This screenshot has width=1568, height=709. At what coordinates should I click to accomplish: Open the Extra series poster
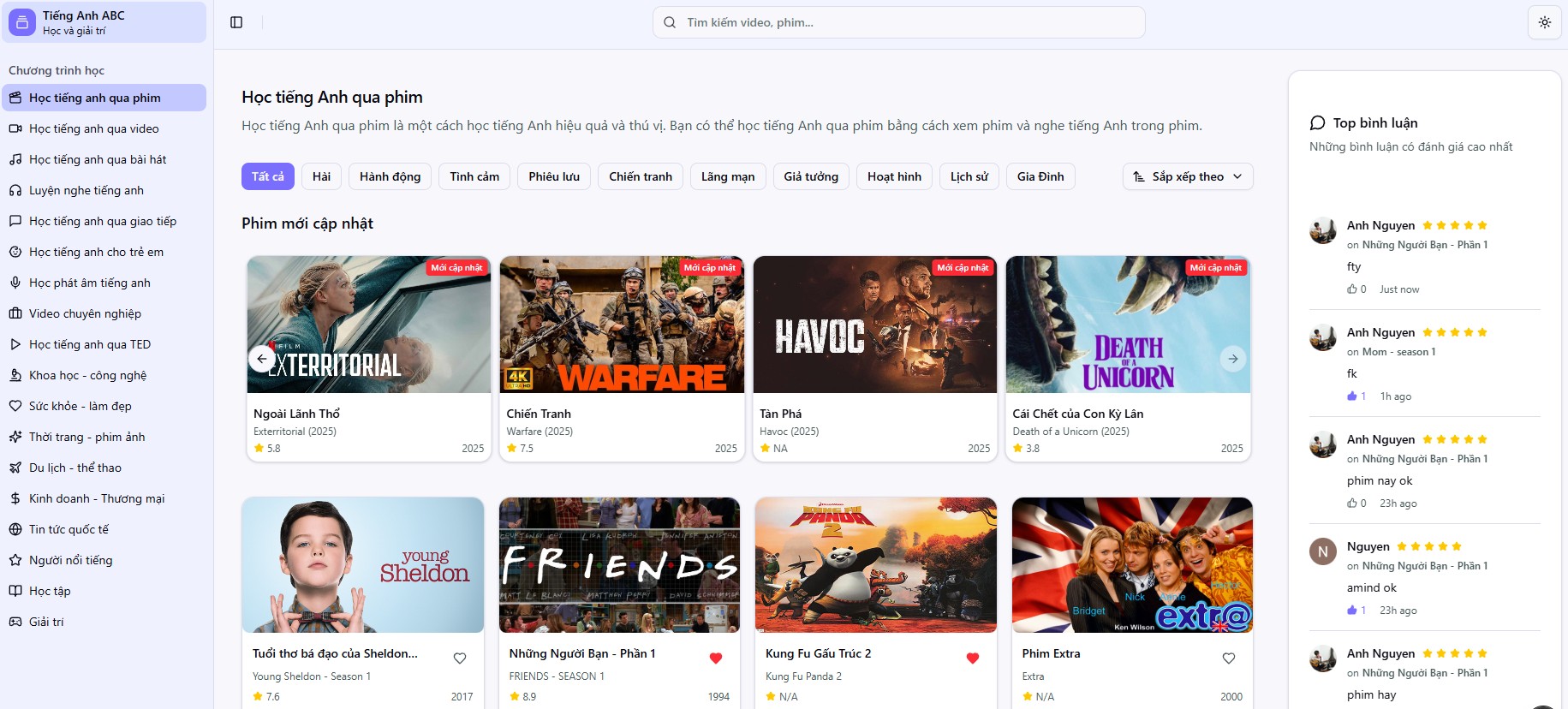point(1132,565)
